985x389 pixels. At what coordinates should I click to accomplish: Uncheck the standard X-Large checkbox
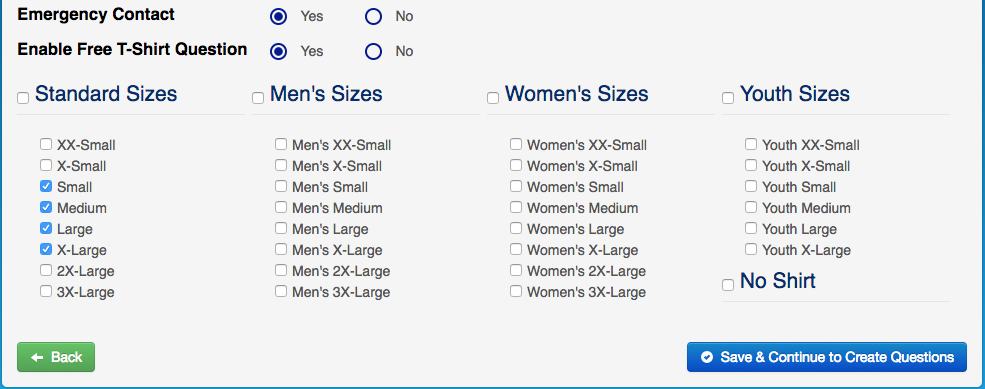click(46, 249)
